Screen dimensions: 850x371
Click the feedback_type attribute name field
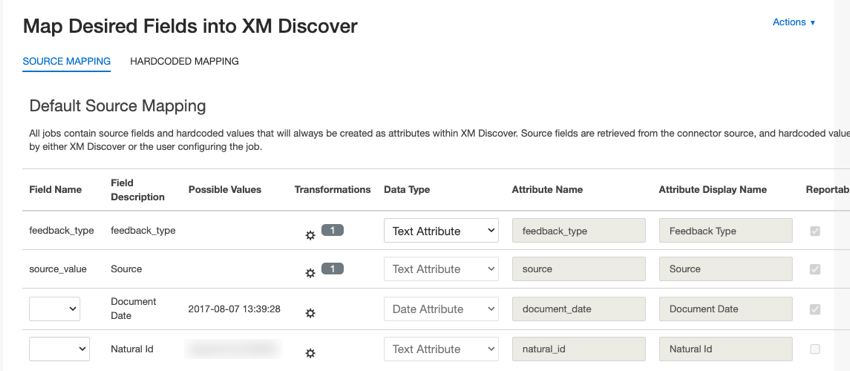click(578, 231)
